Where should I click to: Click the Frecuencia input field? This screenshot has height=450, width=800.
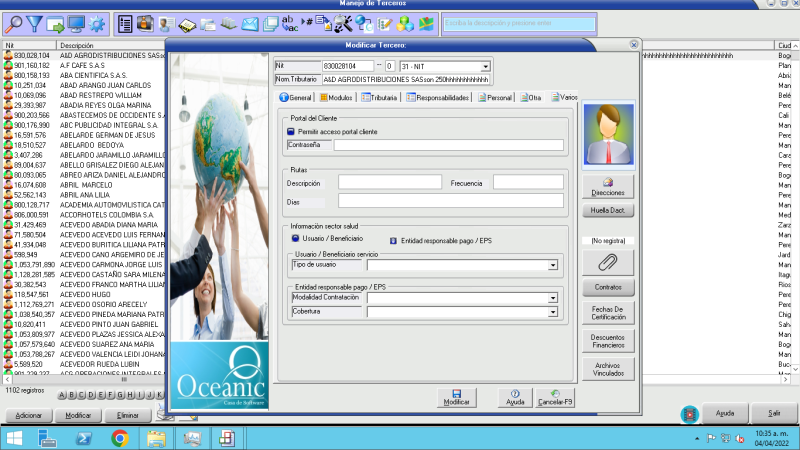click(528, 183)
